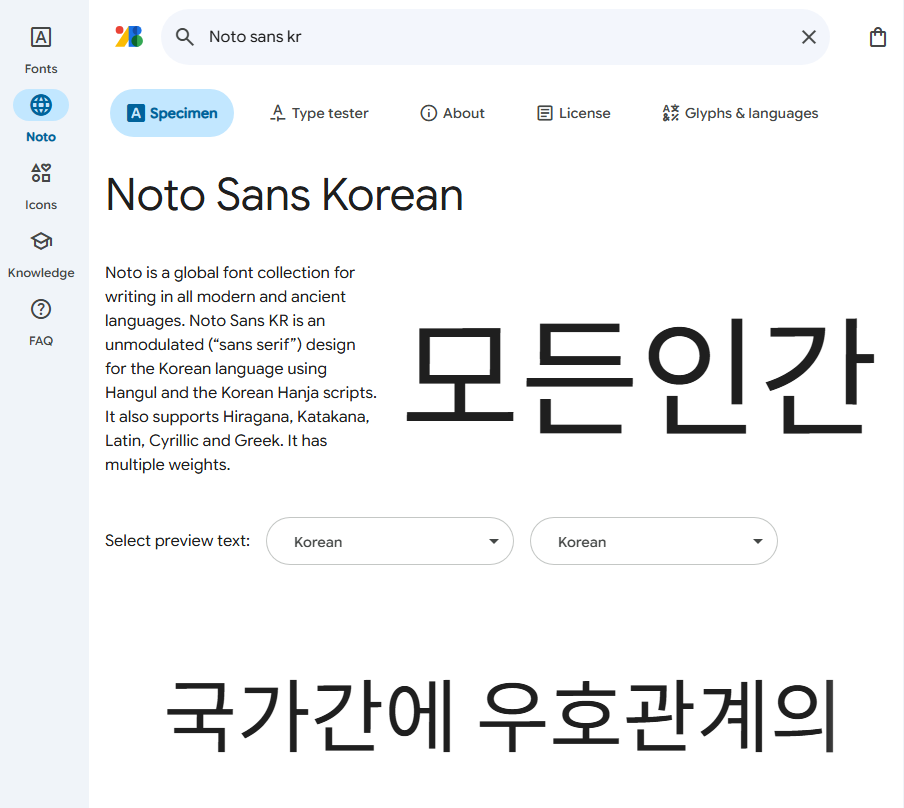The width and height of the screenshot is (904, 808).
Task: Open the shopping bag selection icon
Action: [x=877, y=37]
